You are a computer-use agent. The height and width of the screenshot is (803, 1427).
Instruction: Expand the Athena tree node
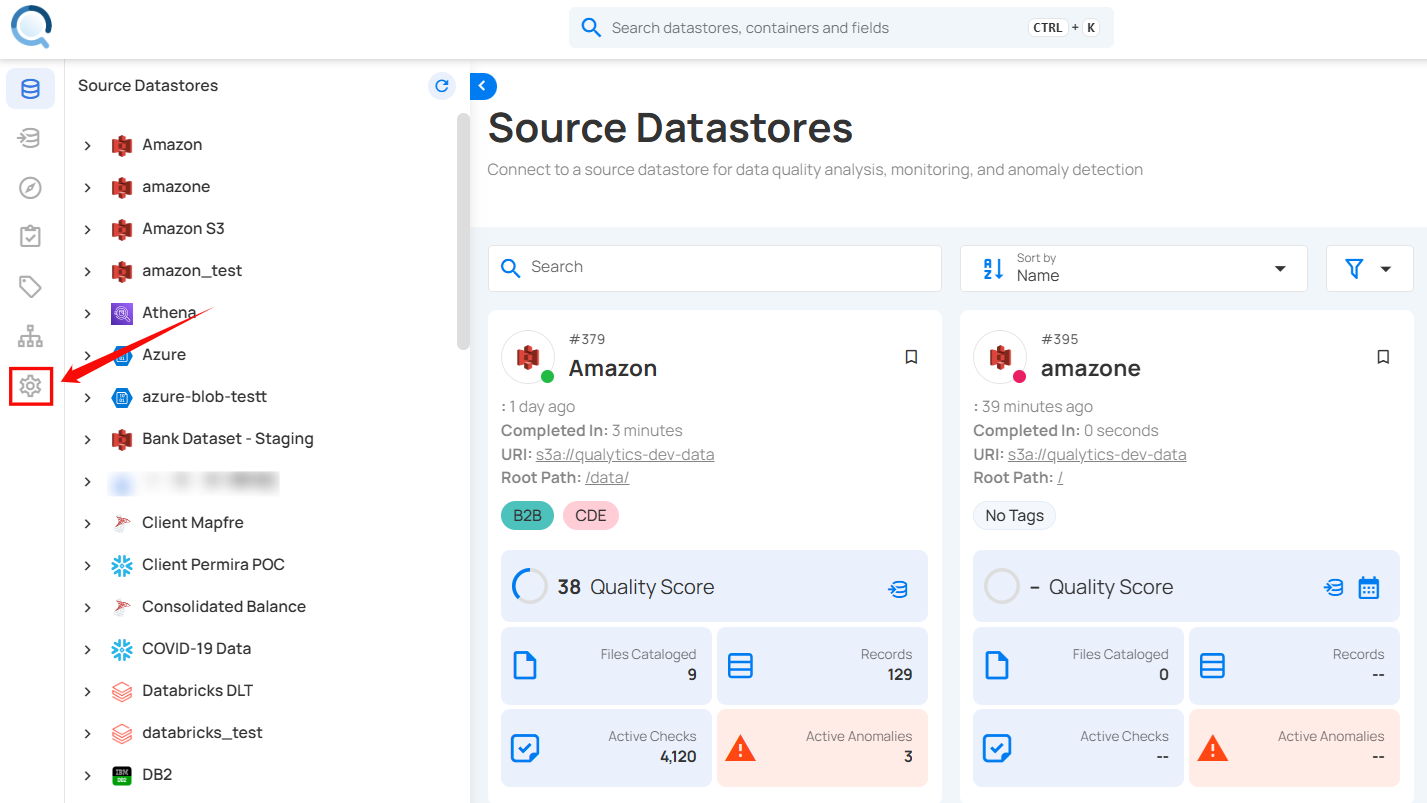tap(88, 313)
